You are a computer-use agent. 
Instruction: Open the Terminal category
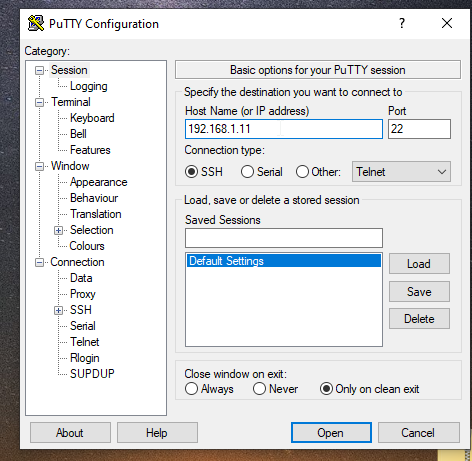coord(71,102)
